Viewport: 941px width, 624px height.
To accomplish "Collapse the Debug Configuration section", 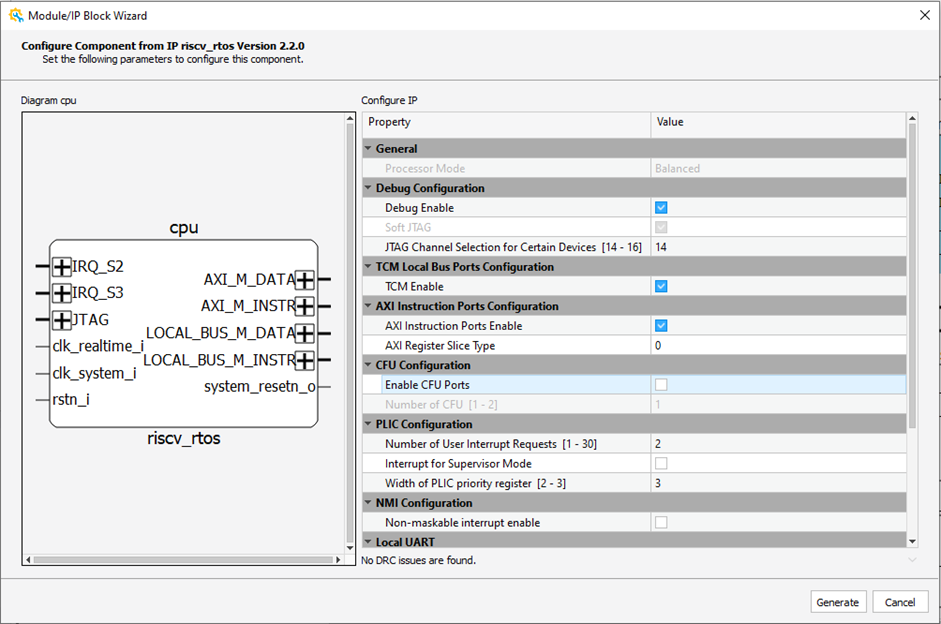I will click(368, 188).
